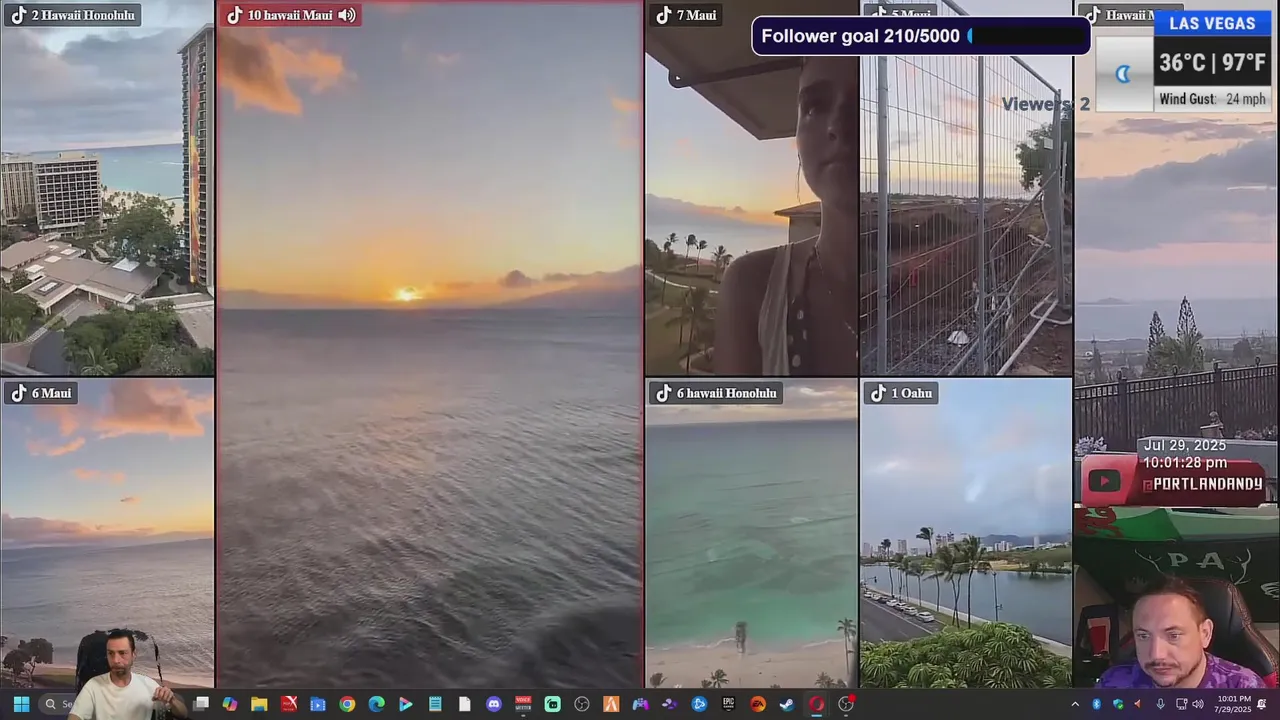Select the 10 hawaii Maui stream label
This screenshot has width=1280, height=720.
[x=290, y=15]
